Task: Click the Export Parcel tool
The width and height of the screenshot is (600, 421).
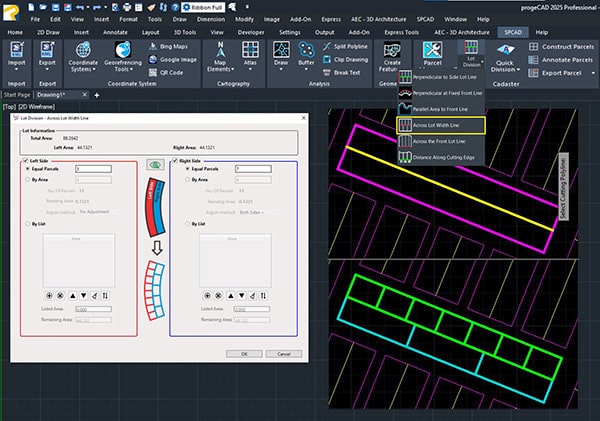Action: click(555, 73)
